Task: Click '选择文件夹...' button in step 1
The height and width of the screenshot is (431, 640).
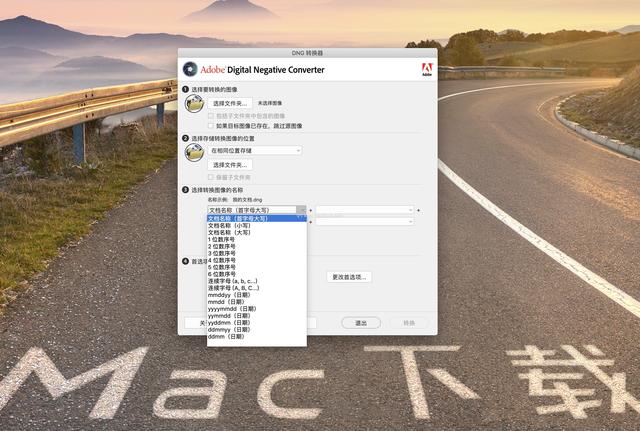Action: (x=230, y=103)
